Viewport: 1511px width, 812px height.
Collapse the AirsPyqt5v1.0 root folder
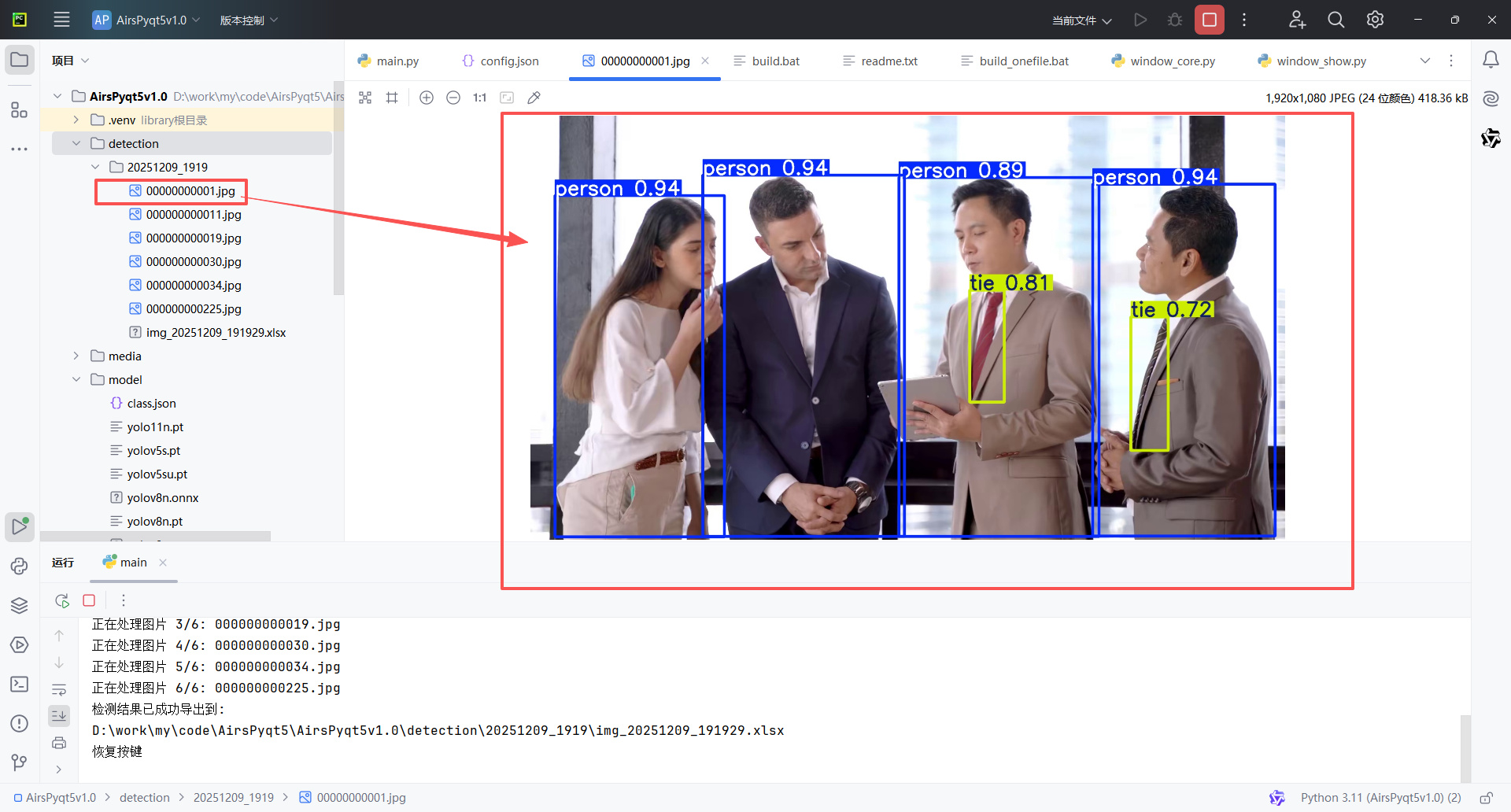57,96
